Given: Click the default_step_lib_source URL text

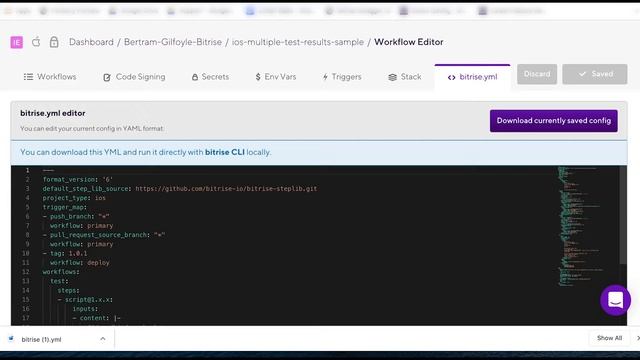Looking at the screenshot, I should (x=226, y=189).
